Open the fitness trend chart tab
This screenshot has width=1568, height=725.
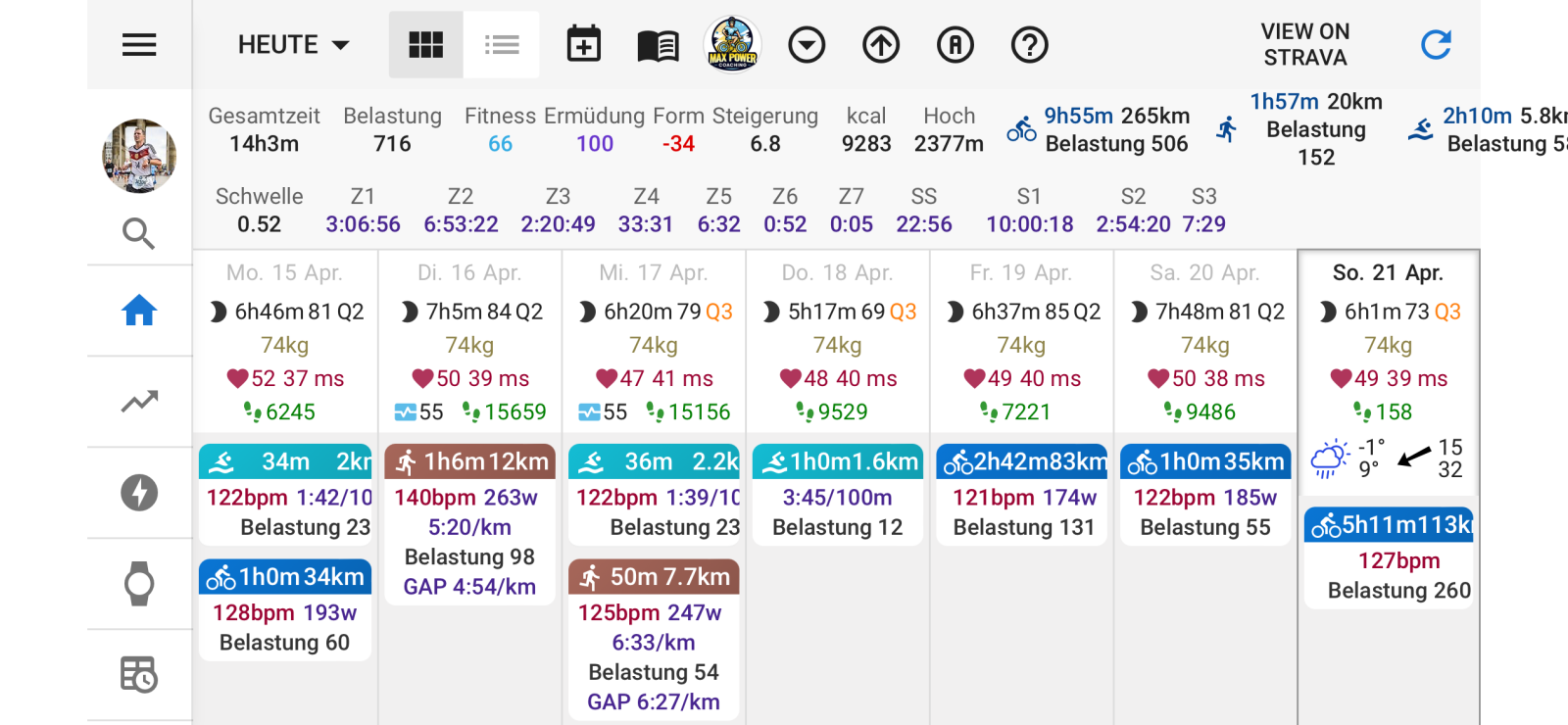(139, 402)
